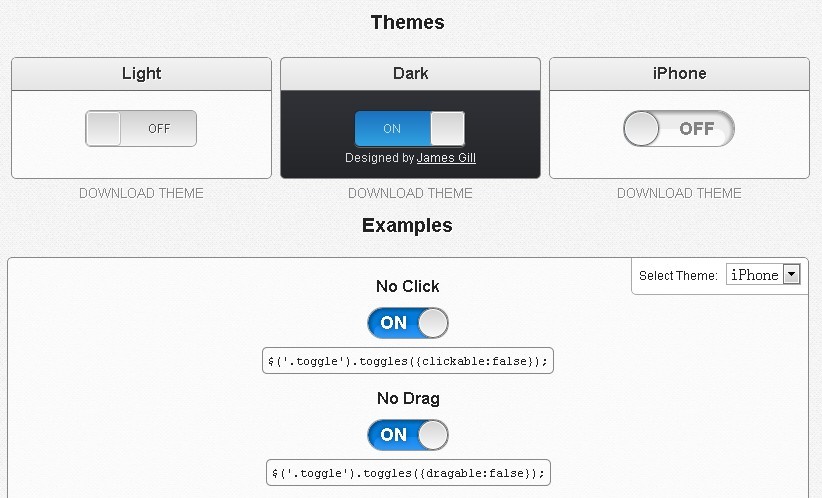Toggle the No Click example switch
This screenshot has height=498, width=822.
408,323
